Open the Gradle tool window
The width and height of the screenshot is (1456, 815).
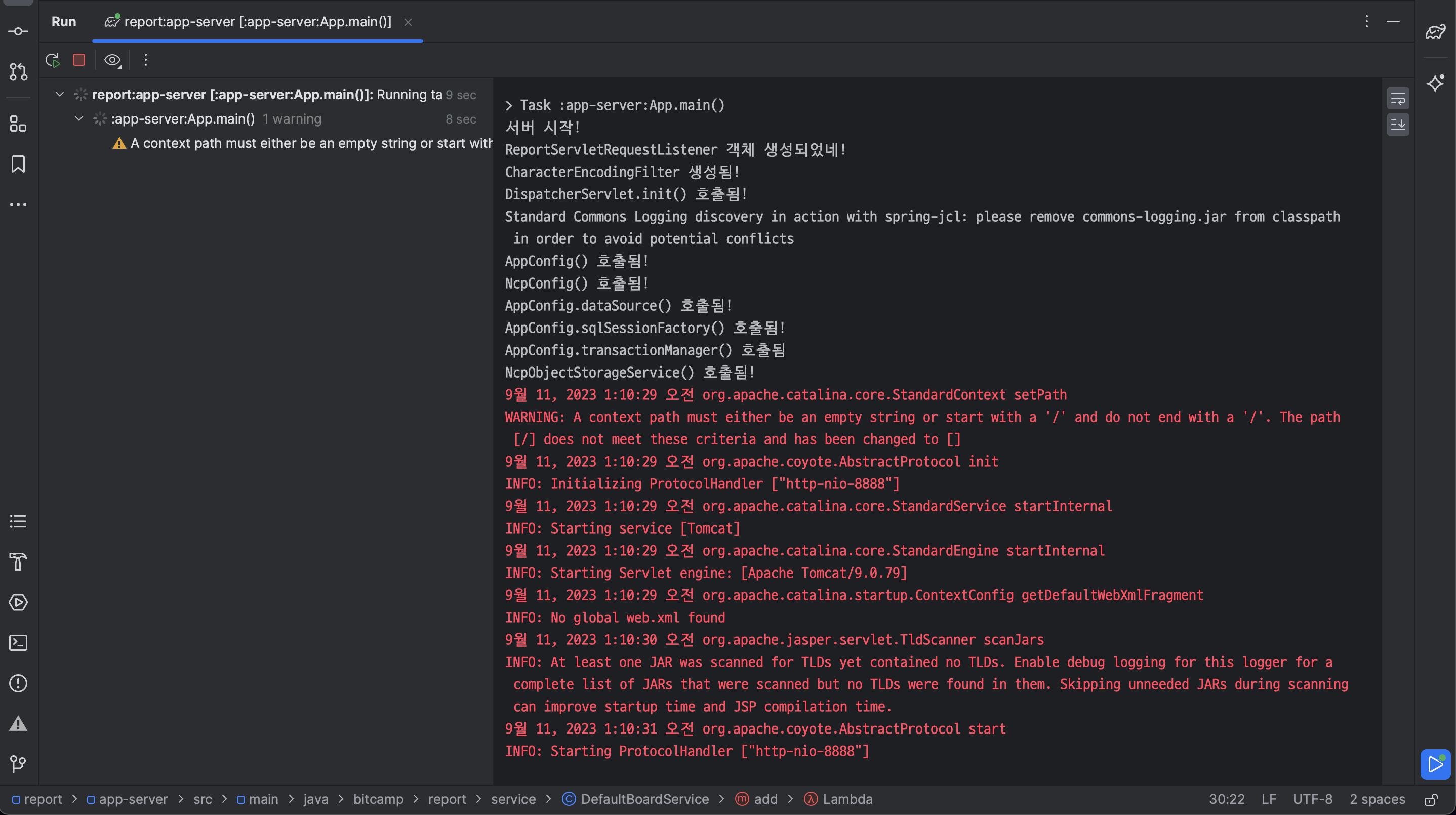pyautogui.click(x=1436, y=32)
